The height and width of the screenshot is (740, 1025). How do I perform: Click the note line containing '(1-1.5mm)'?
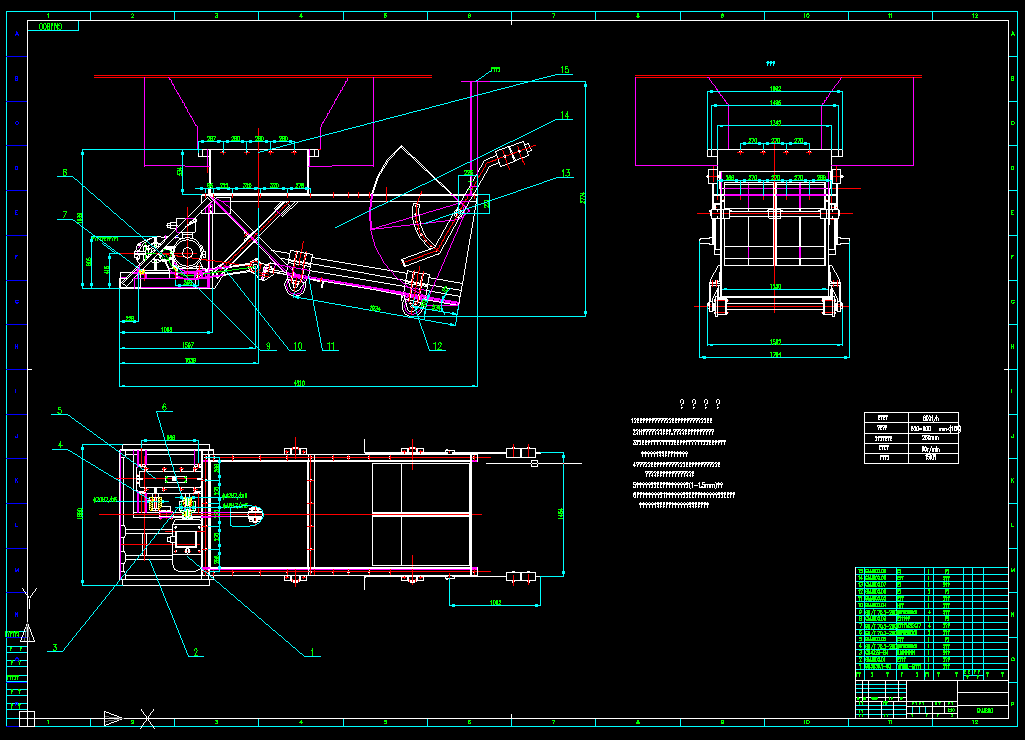coord(678,485)
